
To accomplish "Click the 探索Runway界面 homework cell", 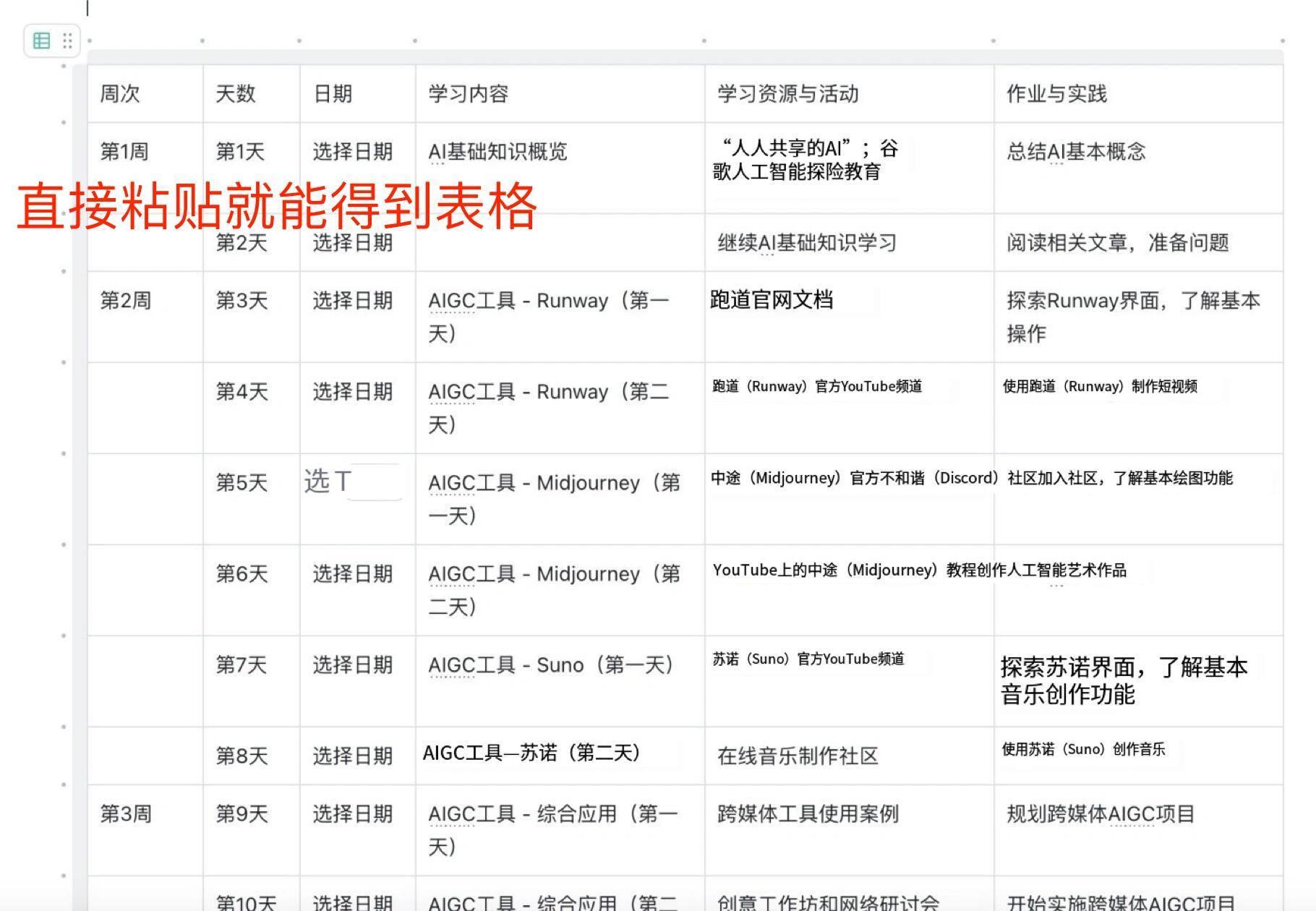I will click(1139, 317).
